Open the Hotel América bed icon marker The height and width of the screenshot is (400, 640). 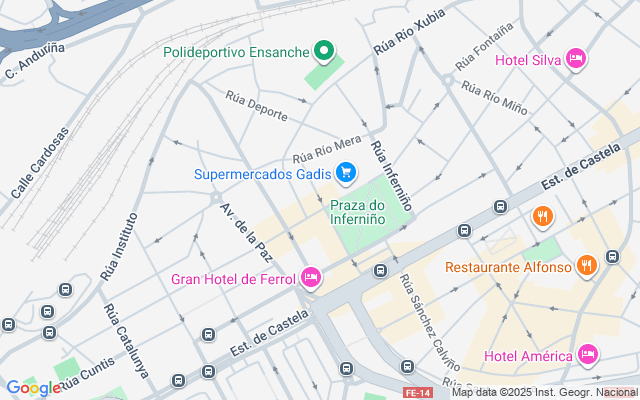click(x=588, y=354)
